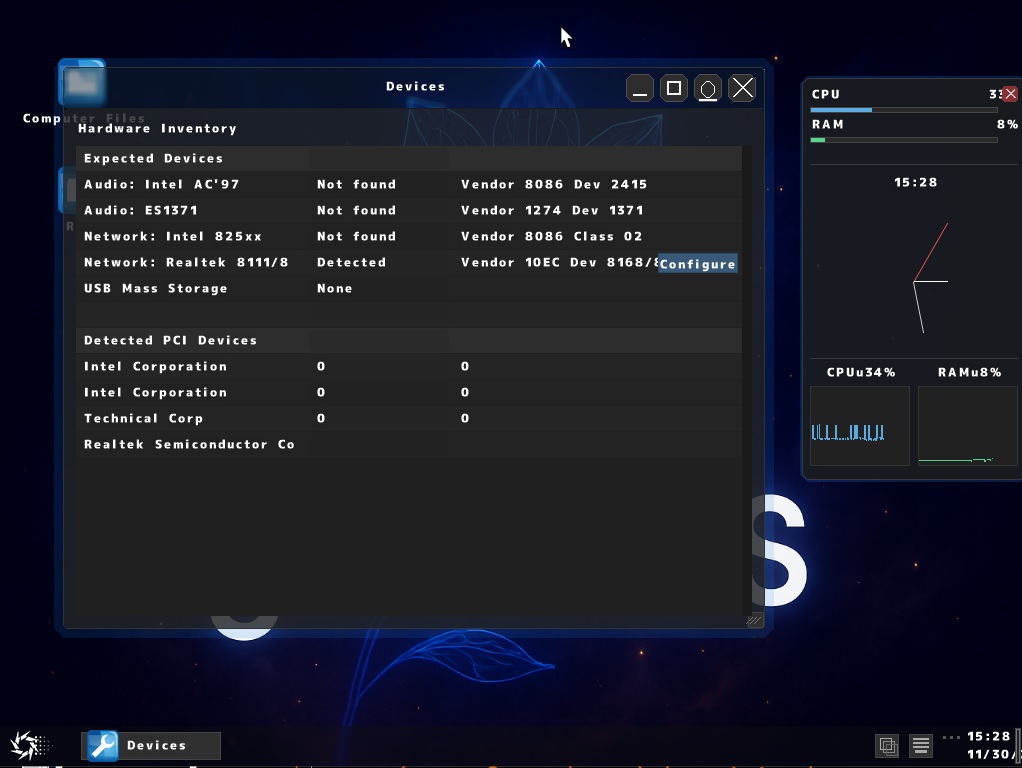The width and height of the screenshot is (1022, 768).
Task: Close the system monitor widget
Action: tap(1010, 94)
